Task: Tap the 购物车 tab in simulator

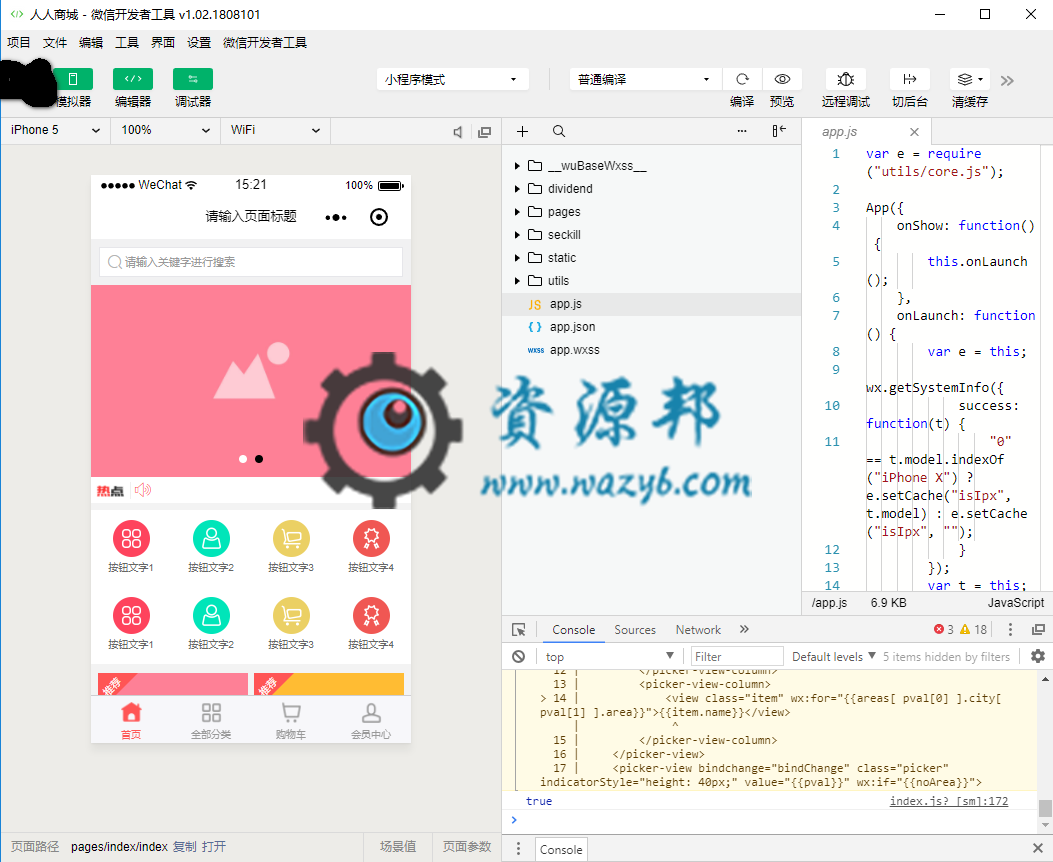Action: click(291, 721)
